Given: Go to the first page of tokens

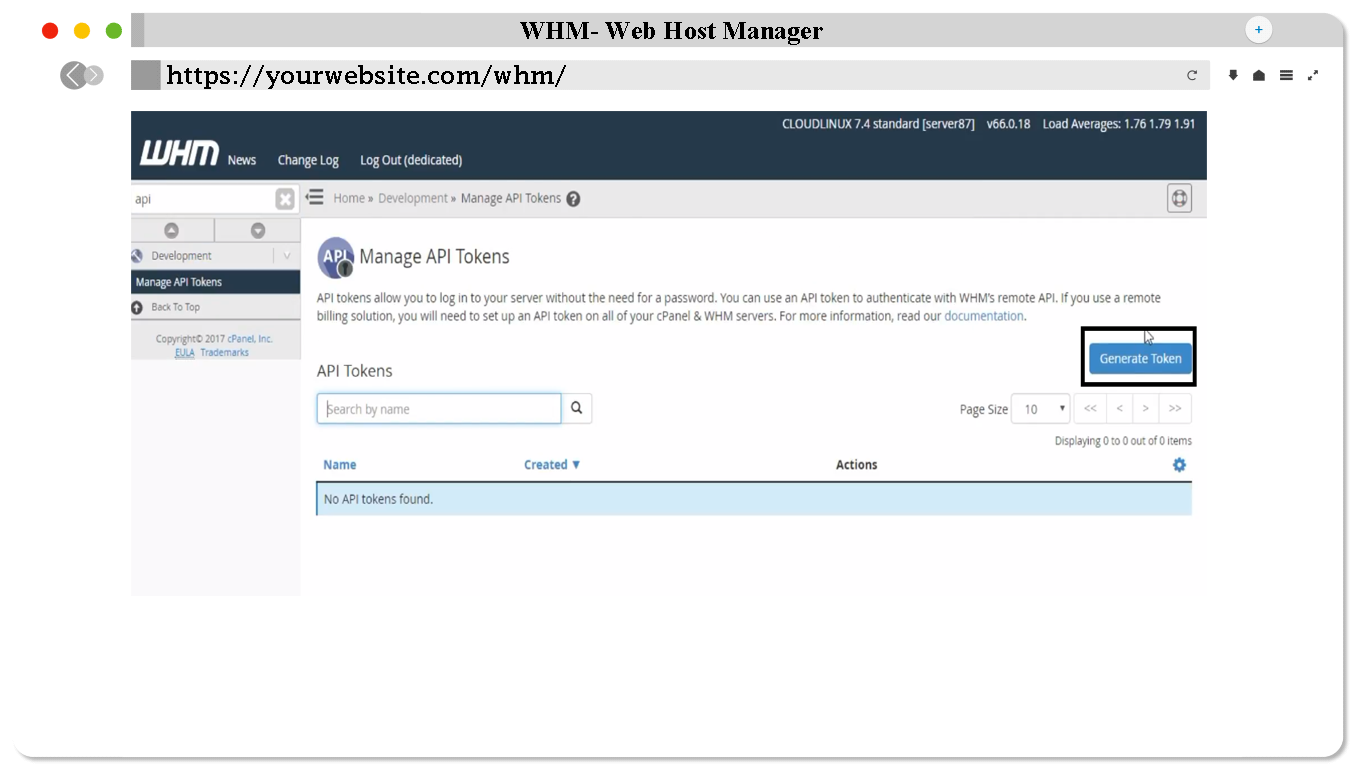Looking at the screenshot, I should click(x=1090, y=408).
